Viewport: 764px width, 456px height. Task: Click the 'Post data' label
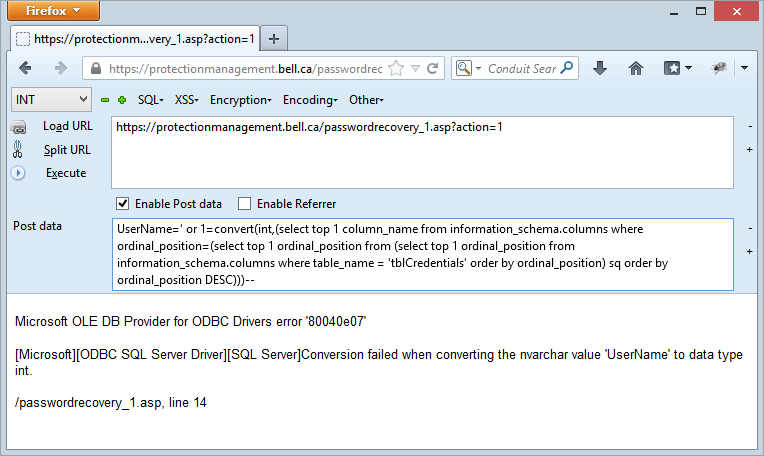tap(38, 226)
